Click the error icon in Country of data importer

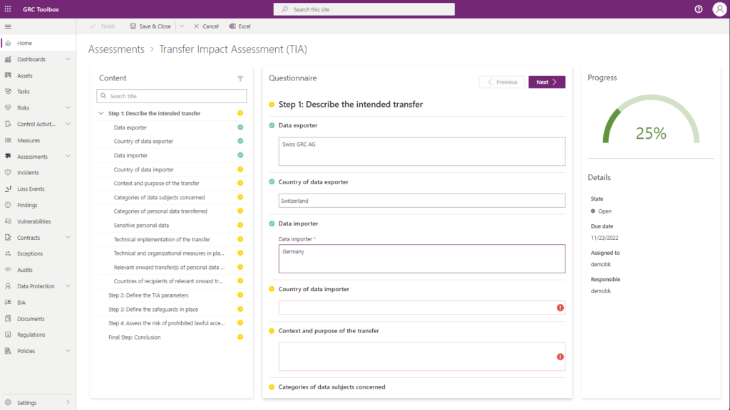(560, 308)
